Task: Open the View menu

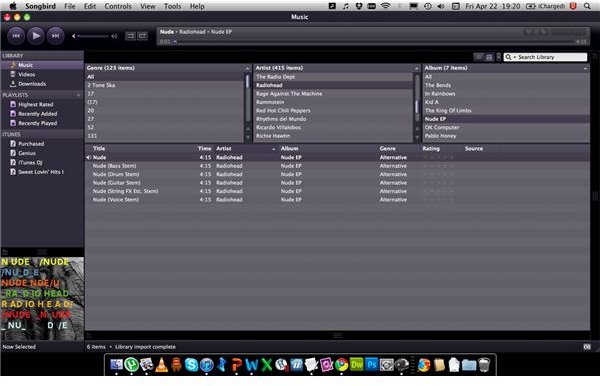Action: point(147,6)
